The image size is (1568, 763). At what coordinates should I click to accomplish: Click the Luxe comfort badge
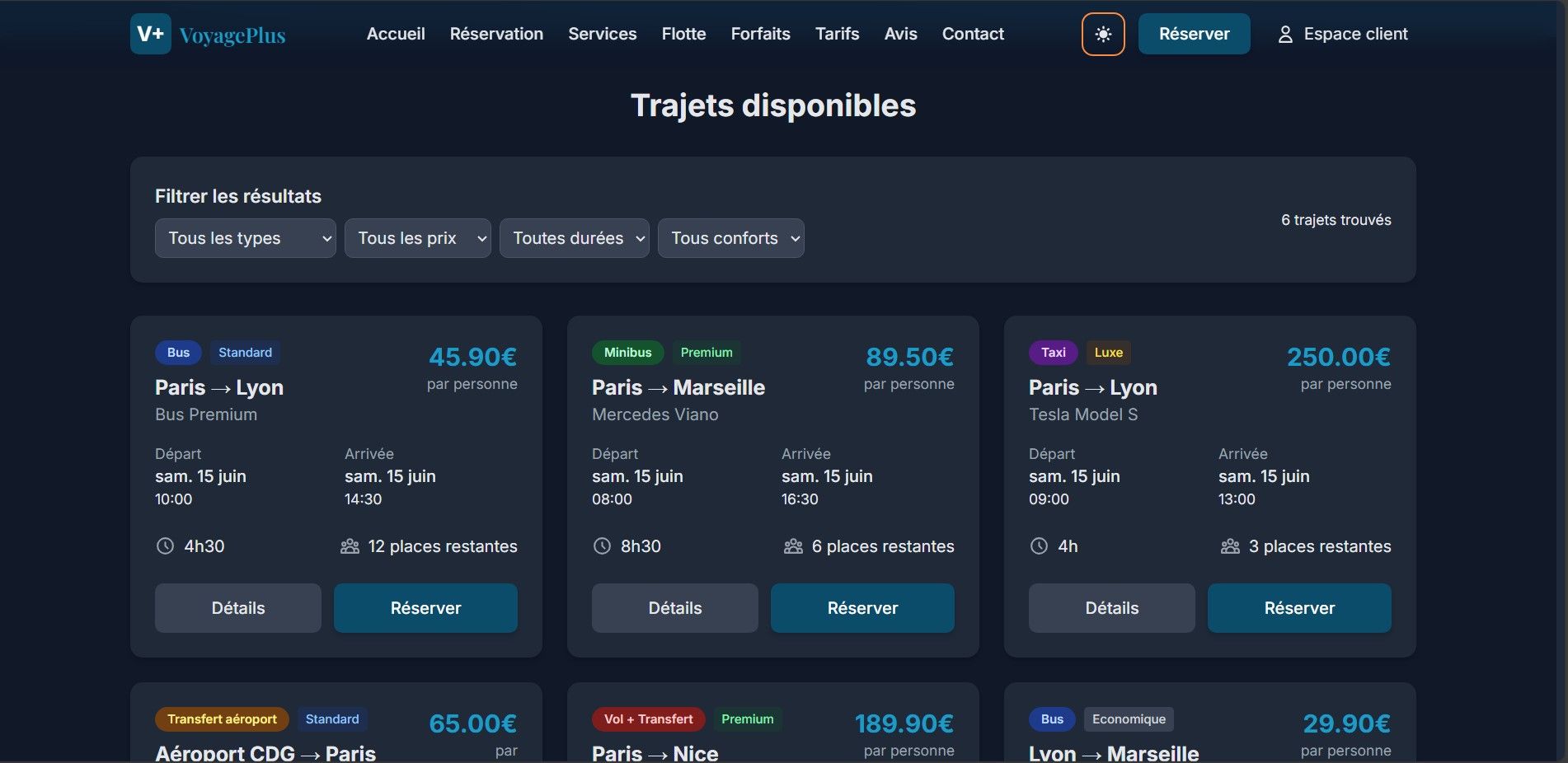1109,353
